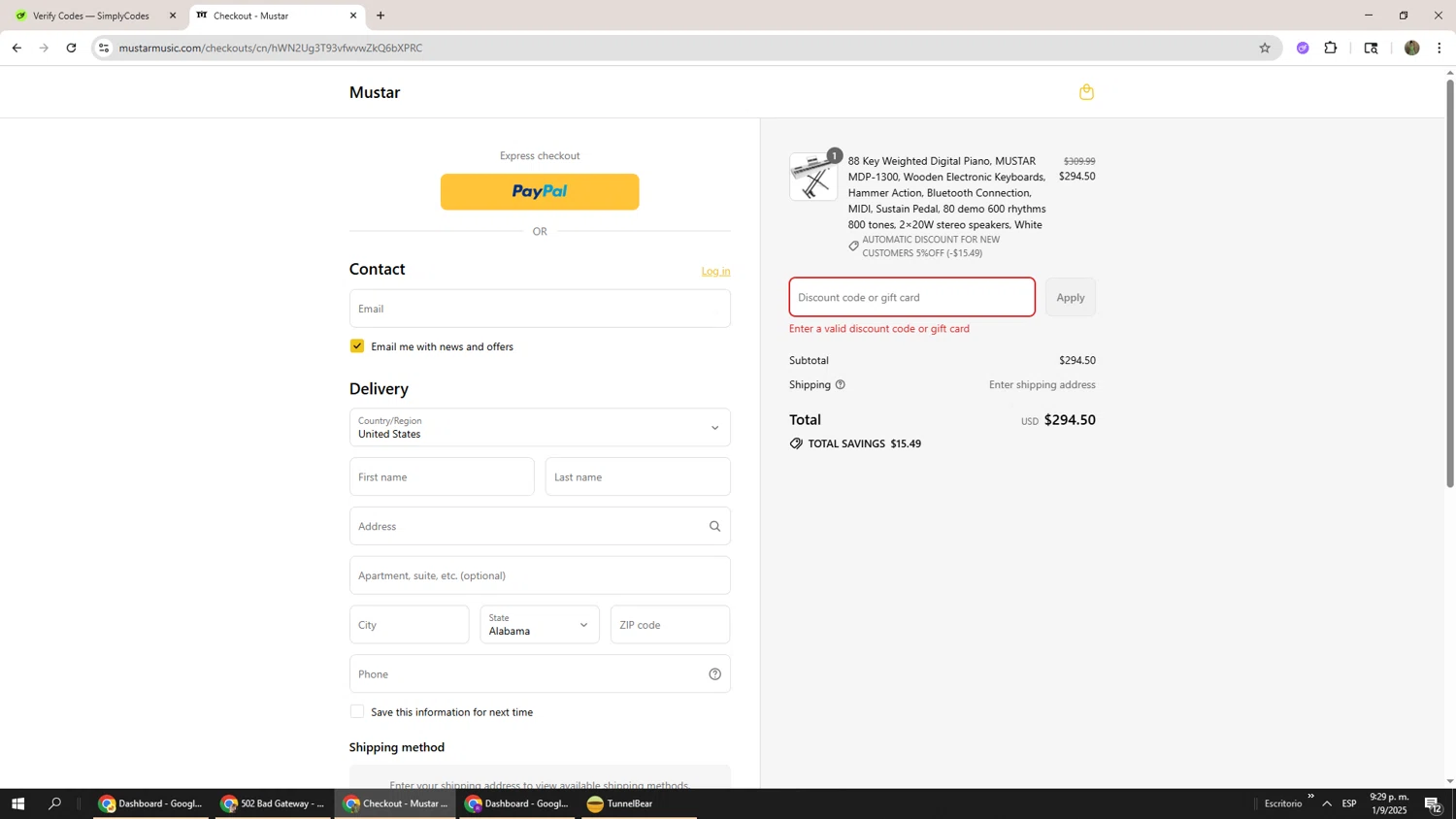The width and height of the screenshot is (1456, 819).
Task: Click the purple extension icon in toolbar
Action: (x=1303, y=48)
